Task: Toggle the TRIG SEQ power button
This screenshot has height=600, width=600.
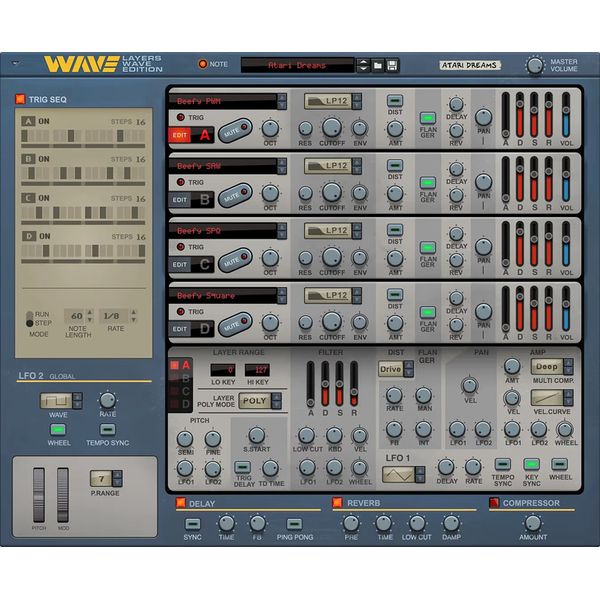Action: click(20, 99)
